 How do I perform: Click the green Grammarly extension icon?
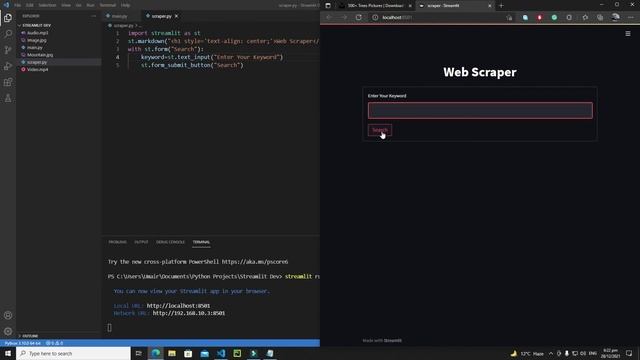pyautogui.click(x=554, y=18)
